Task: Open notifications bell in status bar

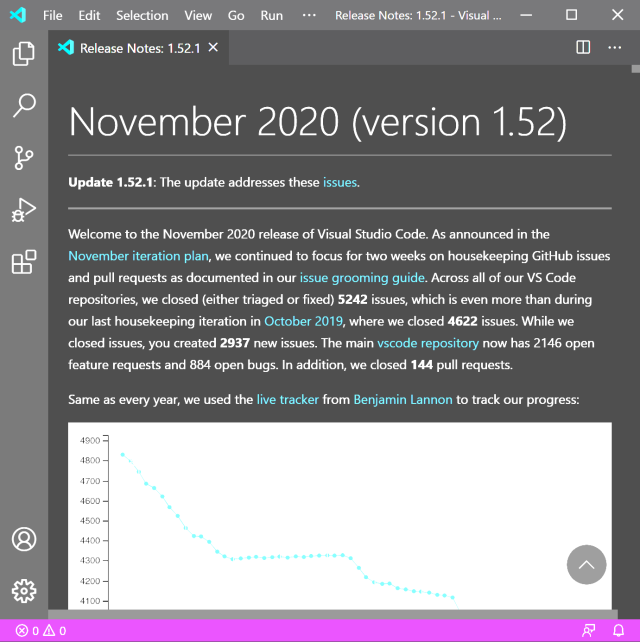Action: (x=618, y=631)
